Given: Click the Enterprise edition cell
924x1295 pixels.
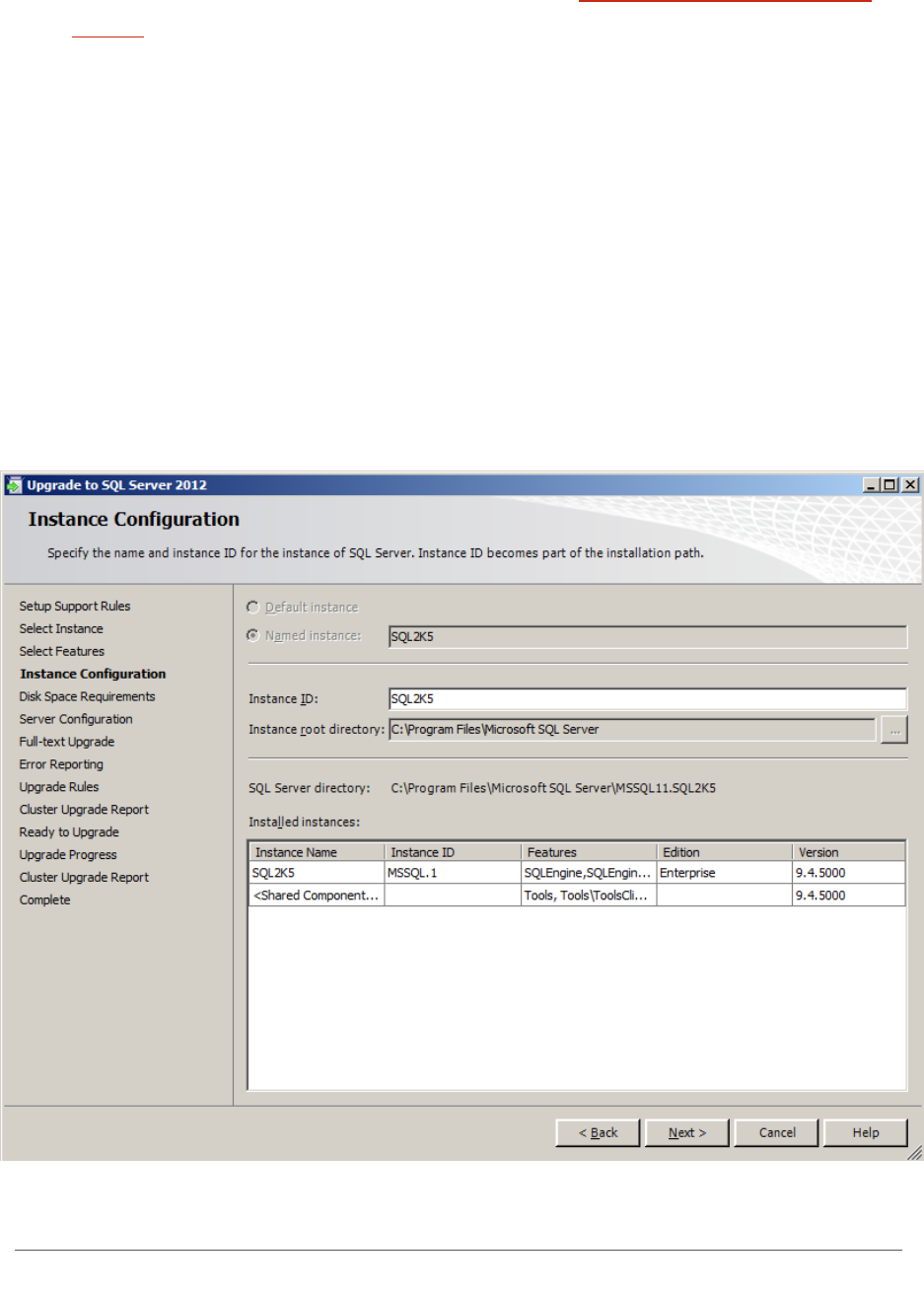Looking at the screenshot, I should pyautogui.click(x=725, y=873).
